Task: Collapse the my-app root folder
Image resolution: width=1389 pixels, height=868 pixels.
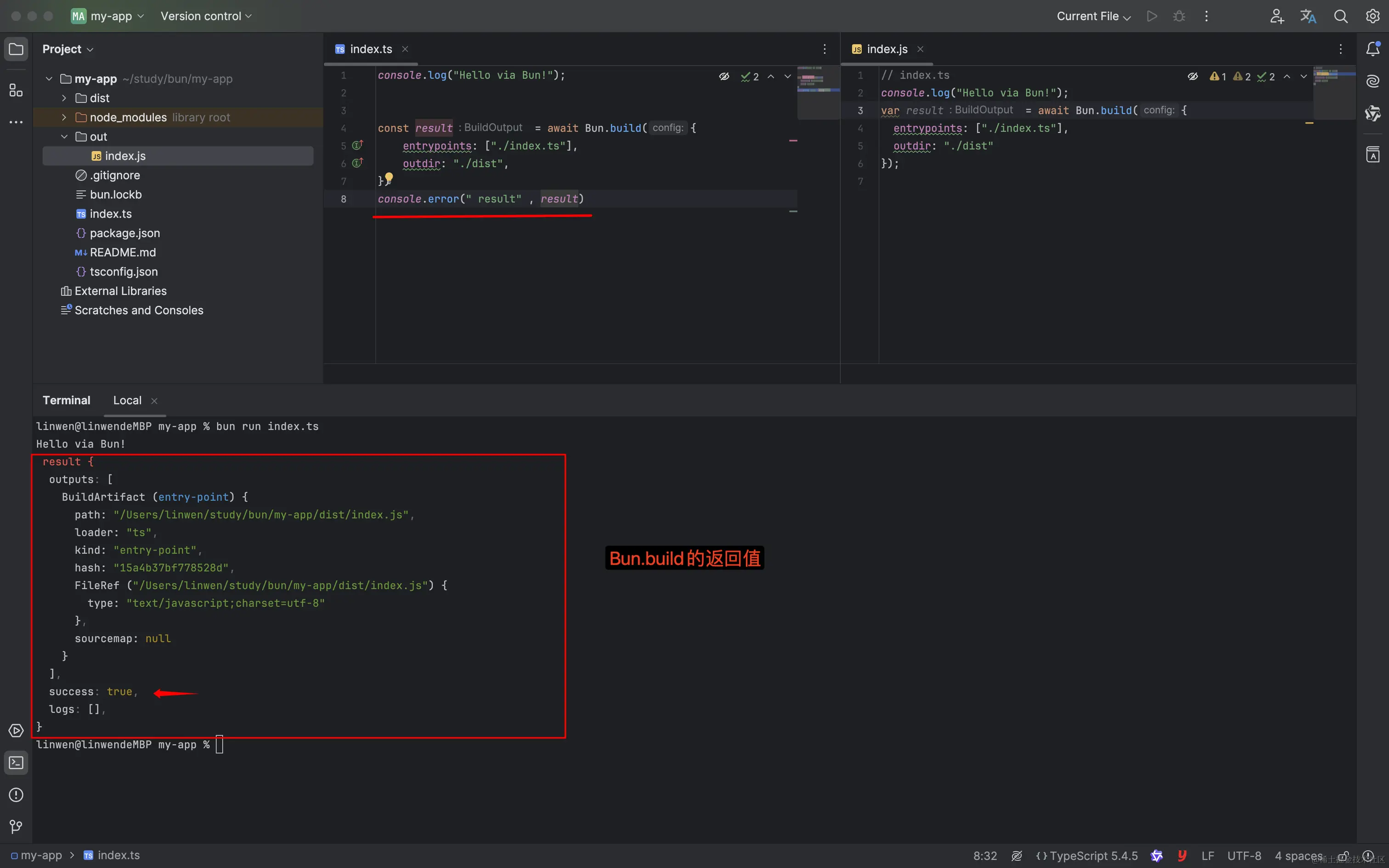Action: coord(49,79)
